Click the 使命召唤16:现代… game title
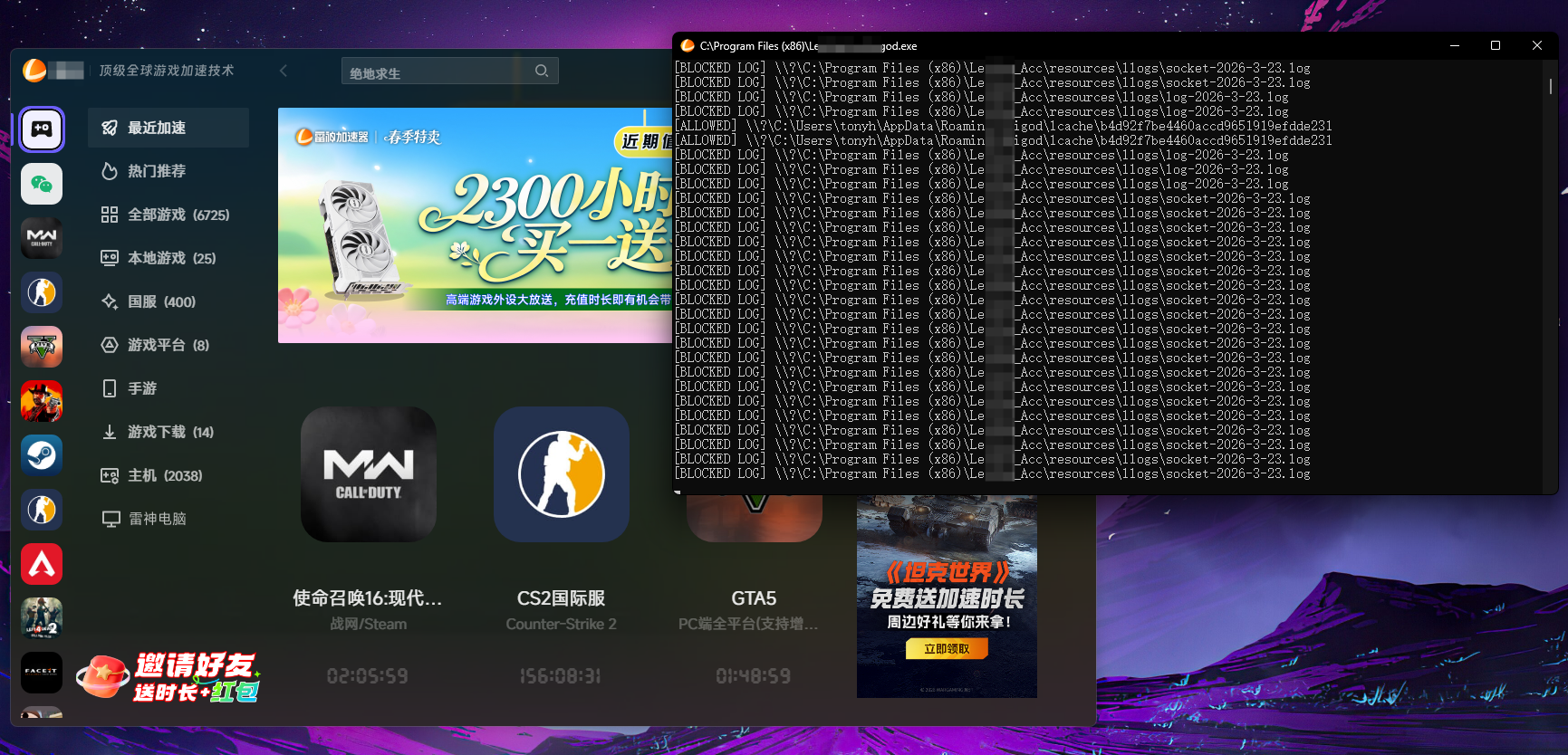The height and width of the screenshot is (755, 1568). point(368,598)
